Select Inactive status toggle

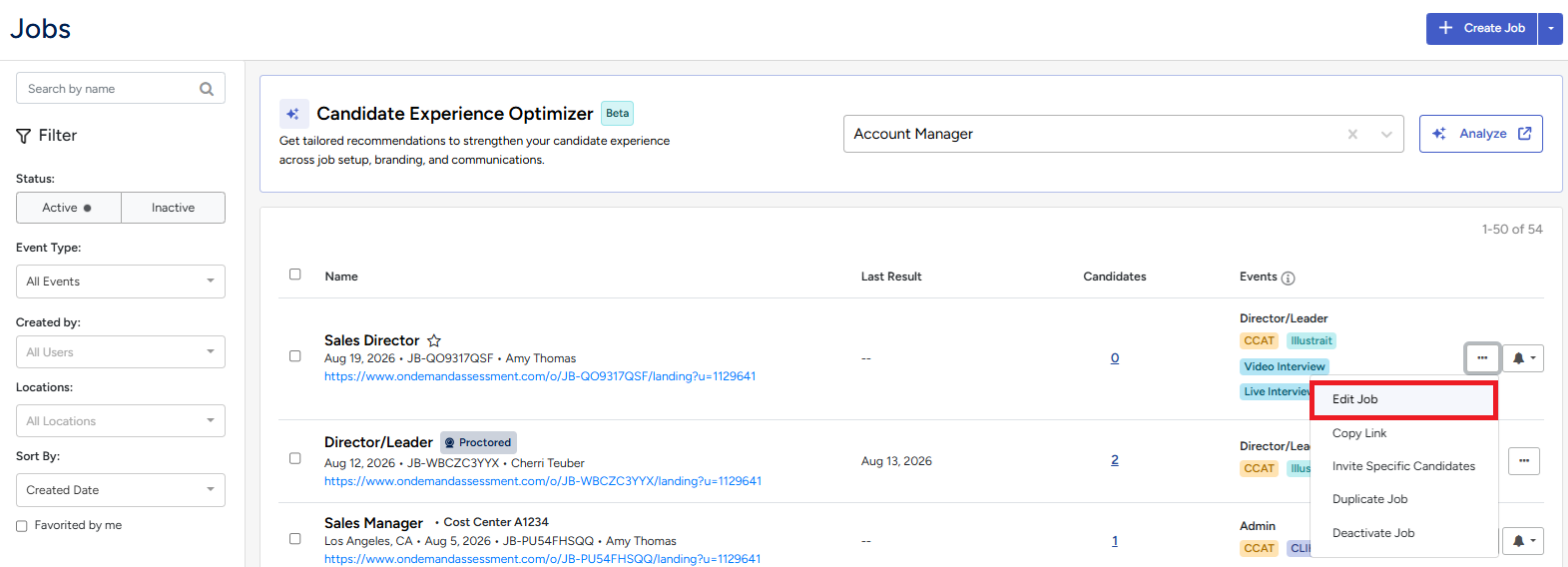click(173, 208)
